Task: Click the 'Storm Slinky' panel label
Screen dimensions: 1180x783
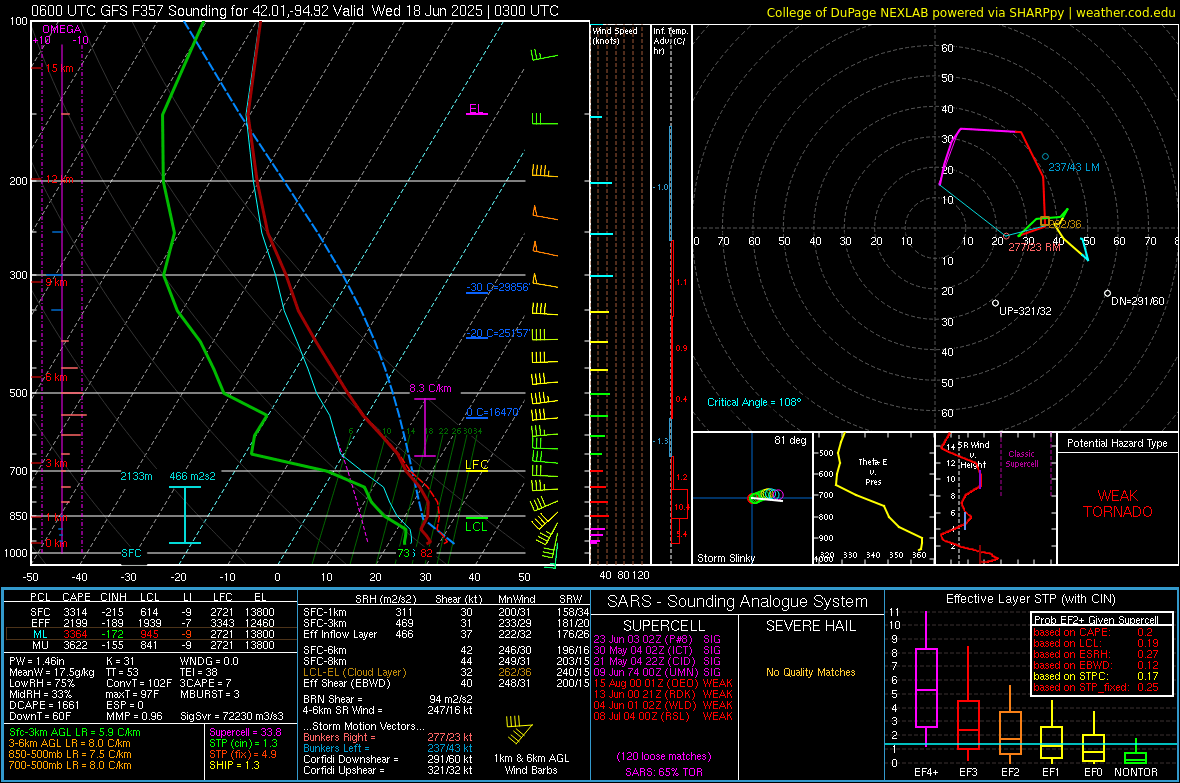Action: (x=725, y=558)
